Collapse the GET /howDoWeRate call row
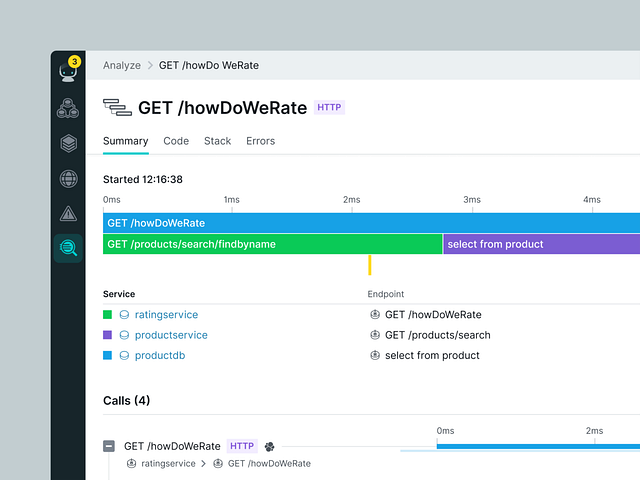The image size is (640, 480). click(x=109, y=446)
